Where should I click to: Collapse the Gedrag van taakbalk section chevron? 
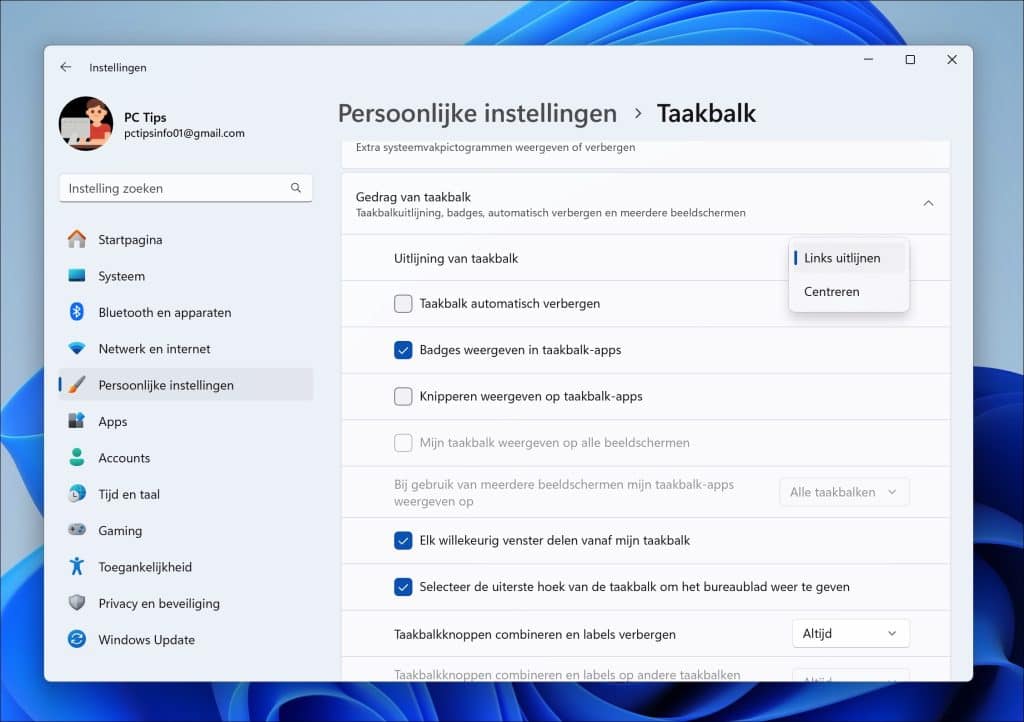(928, 204)
